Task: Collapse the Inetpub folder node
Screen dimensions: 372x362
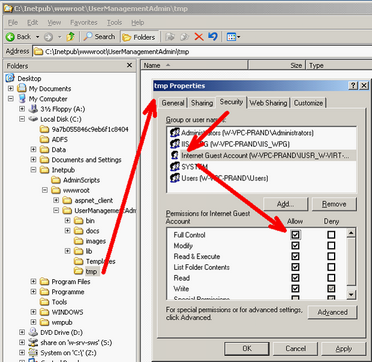Action: click(33, 170)
